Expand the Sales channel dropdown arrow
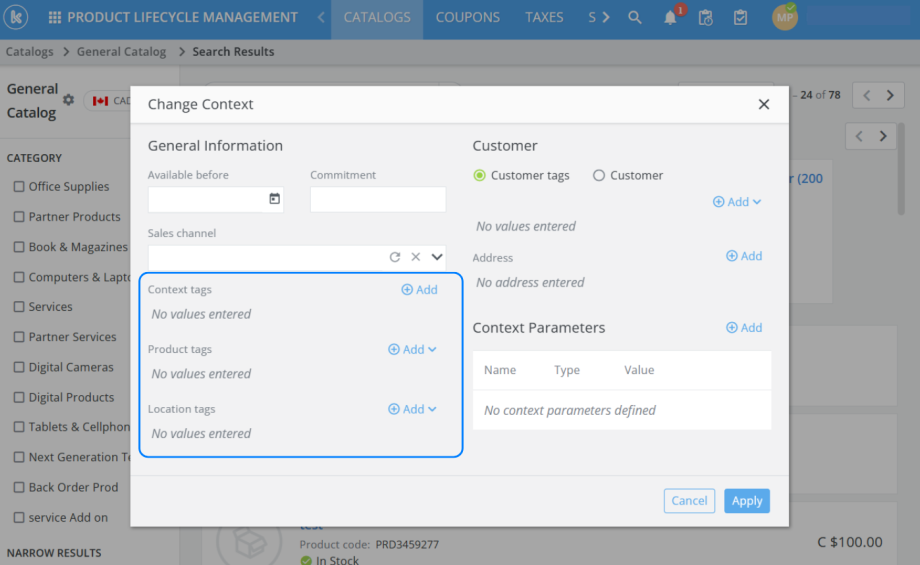Viewport: 920px width, 565px height. (x=437, y=257)
